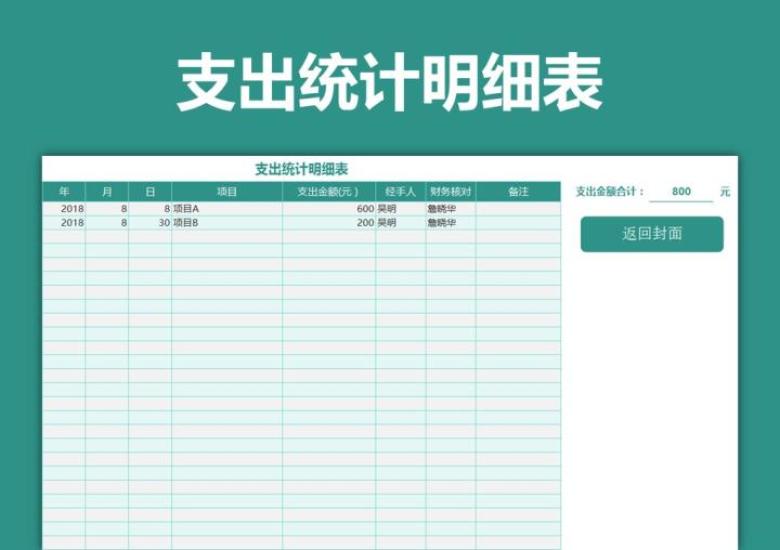Click the 经手人 cell in 项目A row
The height and width of the screenshot is (550, 780).
(x=400, y=208)
